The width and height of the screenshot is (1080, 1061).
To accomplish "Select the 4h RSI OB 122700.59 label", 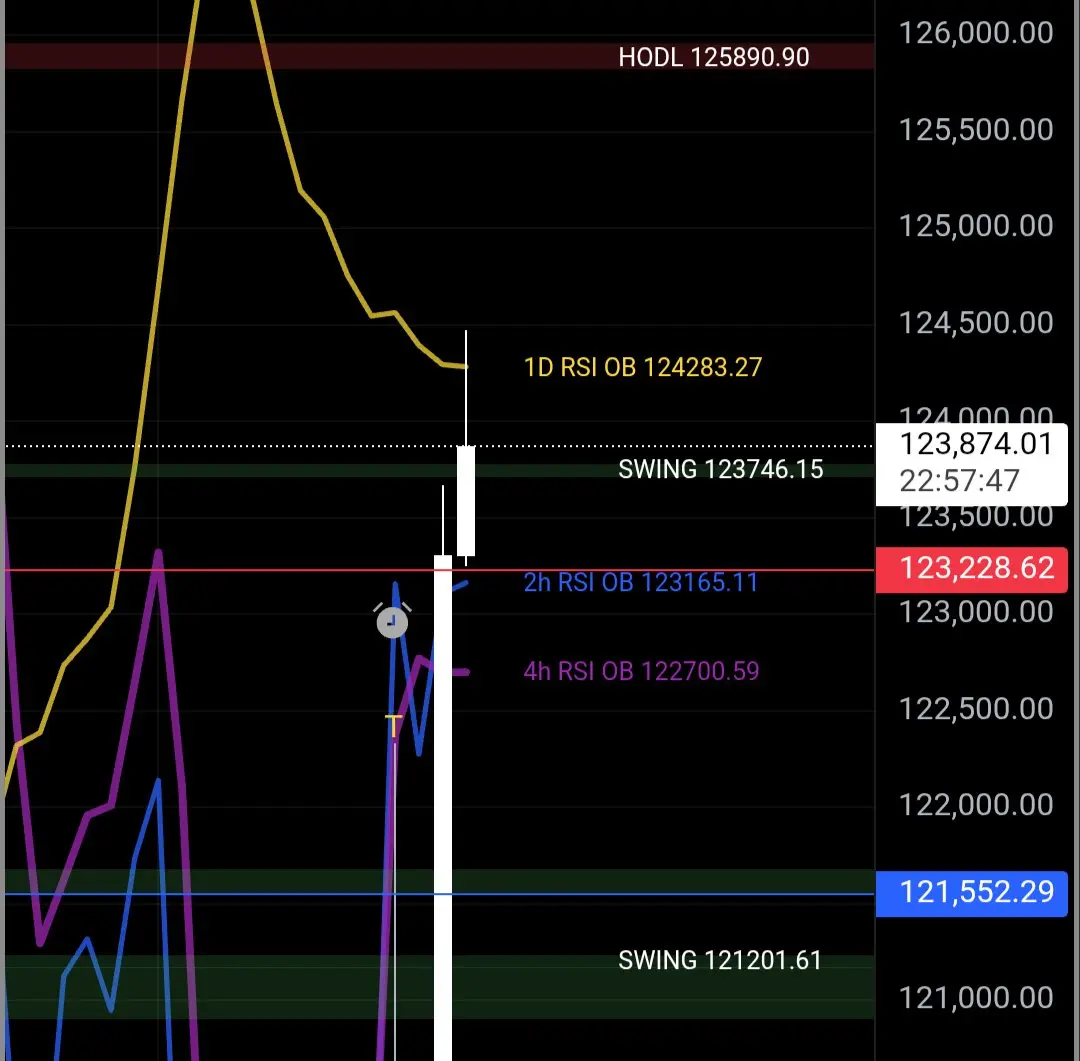I will point(641,671).
